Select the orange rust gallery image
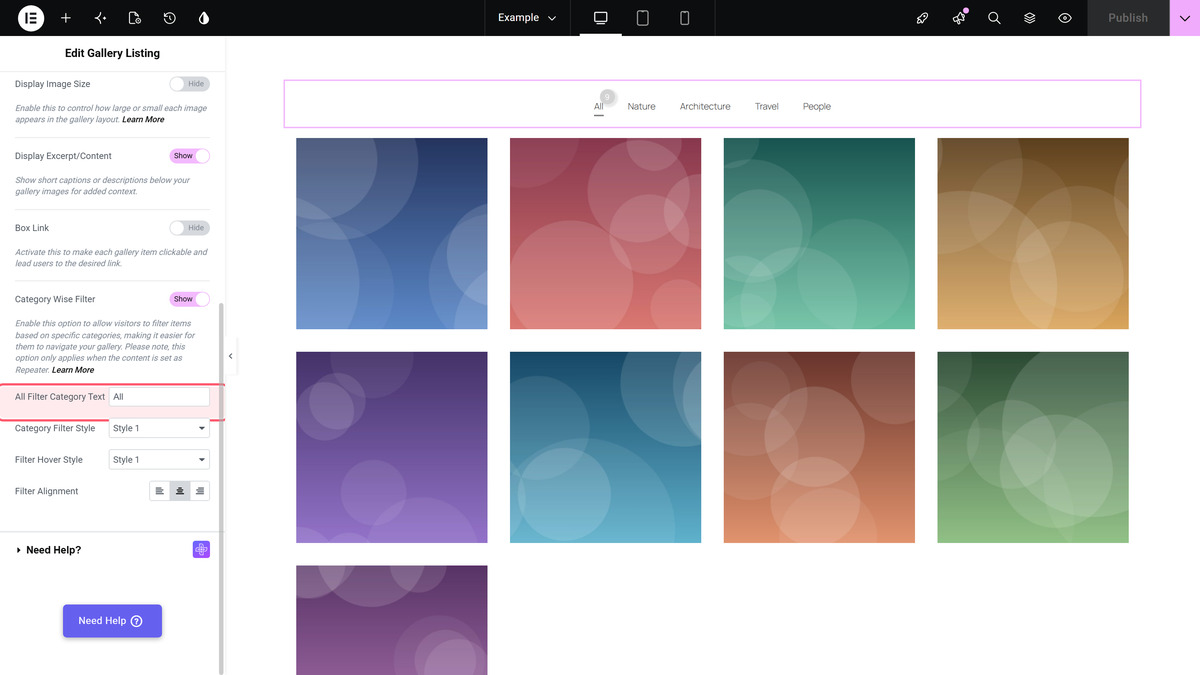 coord(819,447)
